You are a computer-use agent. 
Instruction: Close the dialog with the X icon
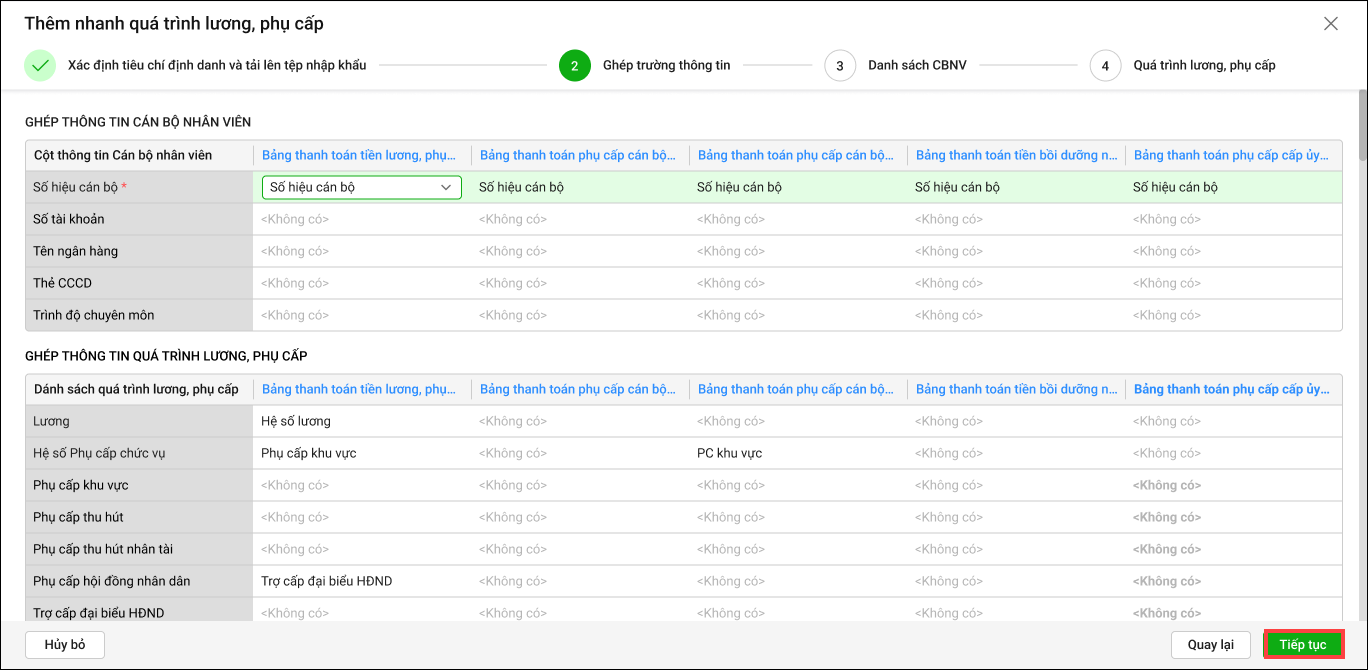1330,24
